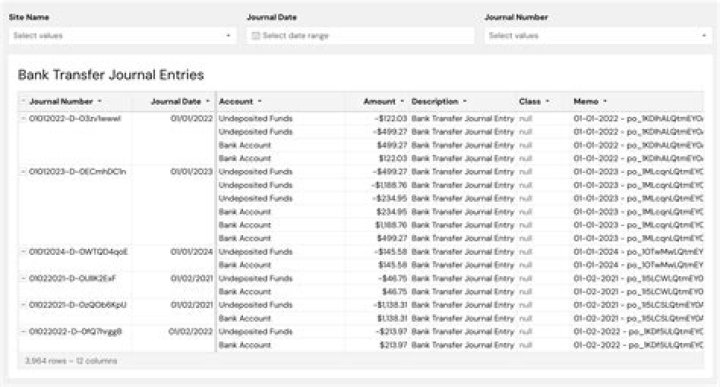The height and width of the screenshot is (387, 720).
Task: Click the Journal Date date range field
Action: (360, 35)
